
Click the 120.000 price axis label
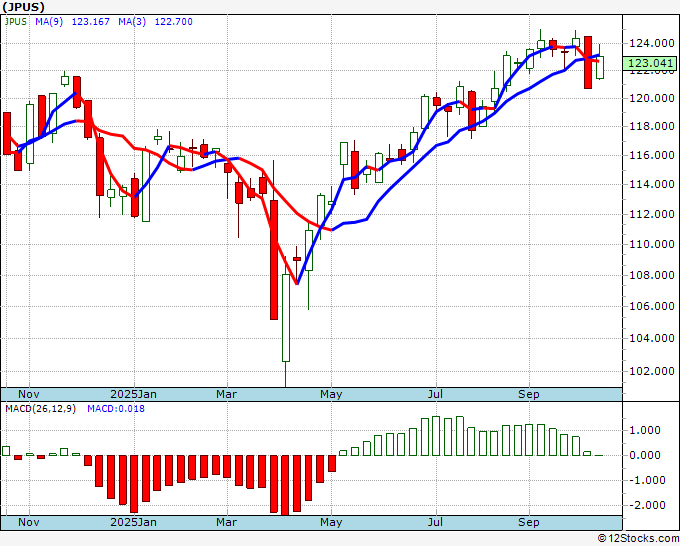pyautogui.click(x=652, y=98)
